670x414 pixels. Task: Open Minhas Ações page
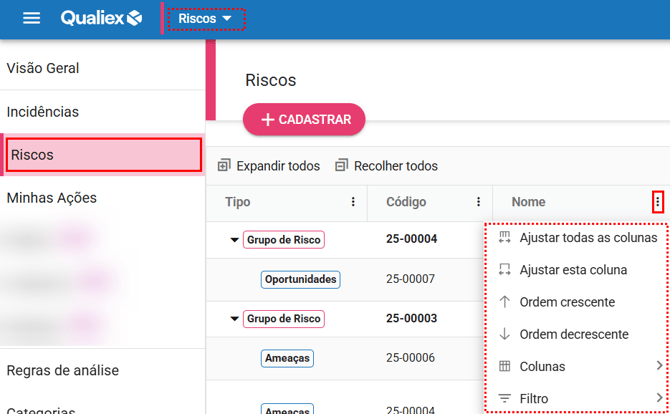[52, 198]
